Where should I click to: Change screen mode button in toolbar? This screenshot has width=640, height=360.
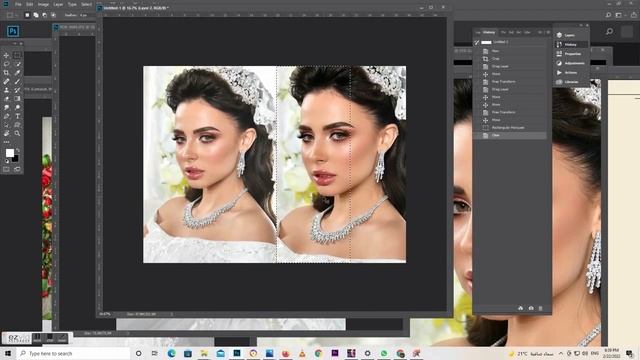[x=17, y=169]
